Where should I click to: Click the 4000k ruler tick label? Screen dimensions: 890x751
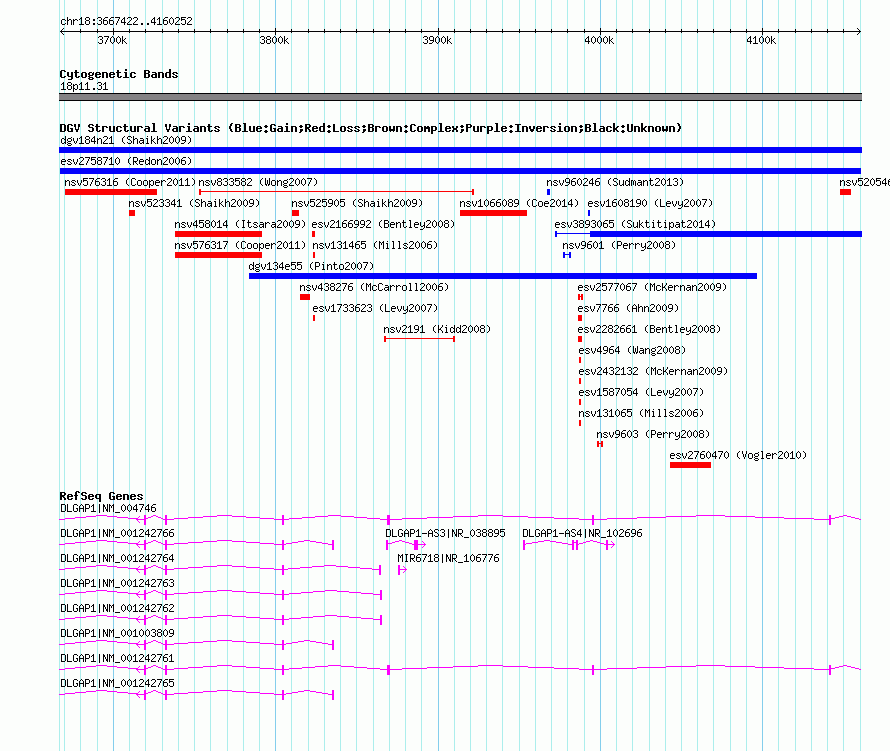coord(599,40)
